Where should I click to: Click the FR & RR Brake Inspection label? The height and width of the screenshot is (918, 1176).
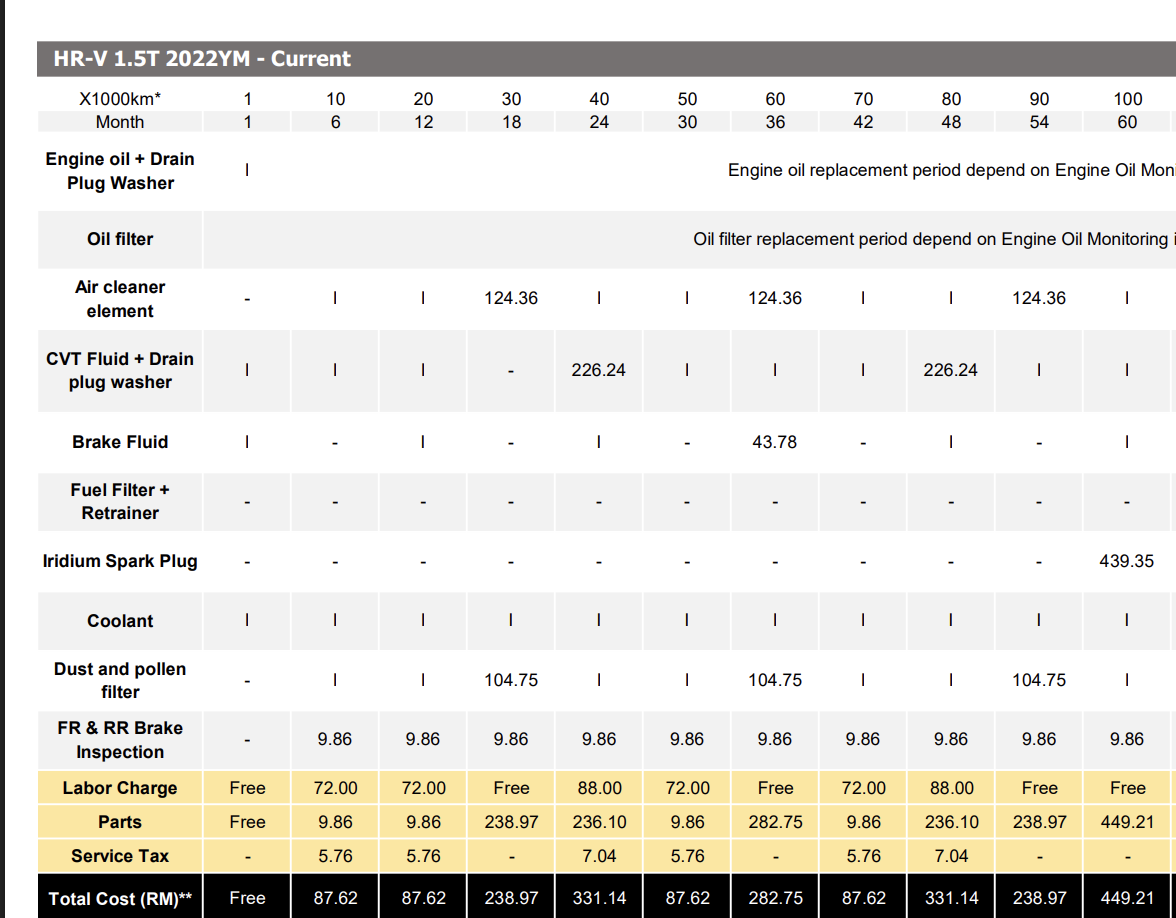click(x=120, y=740)
